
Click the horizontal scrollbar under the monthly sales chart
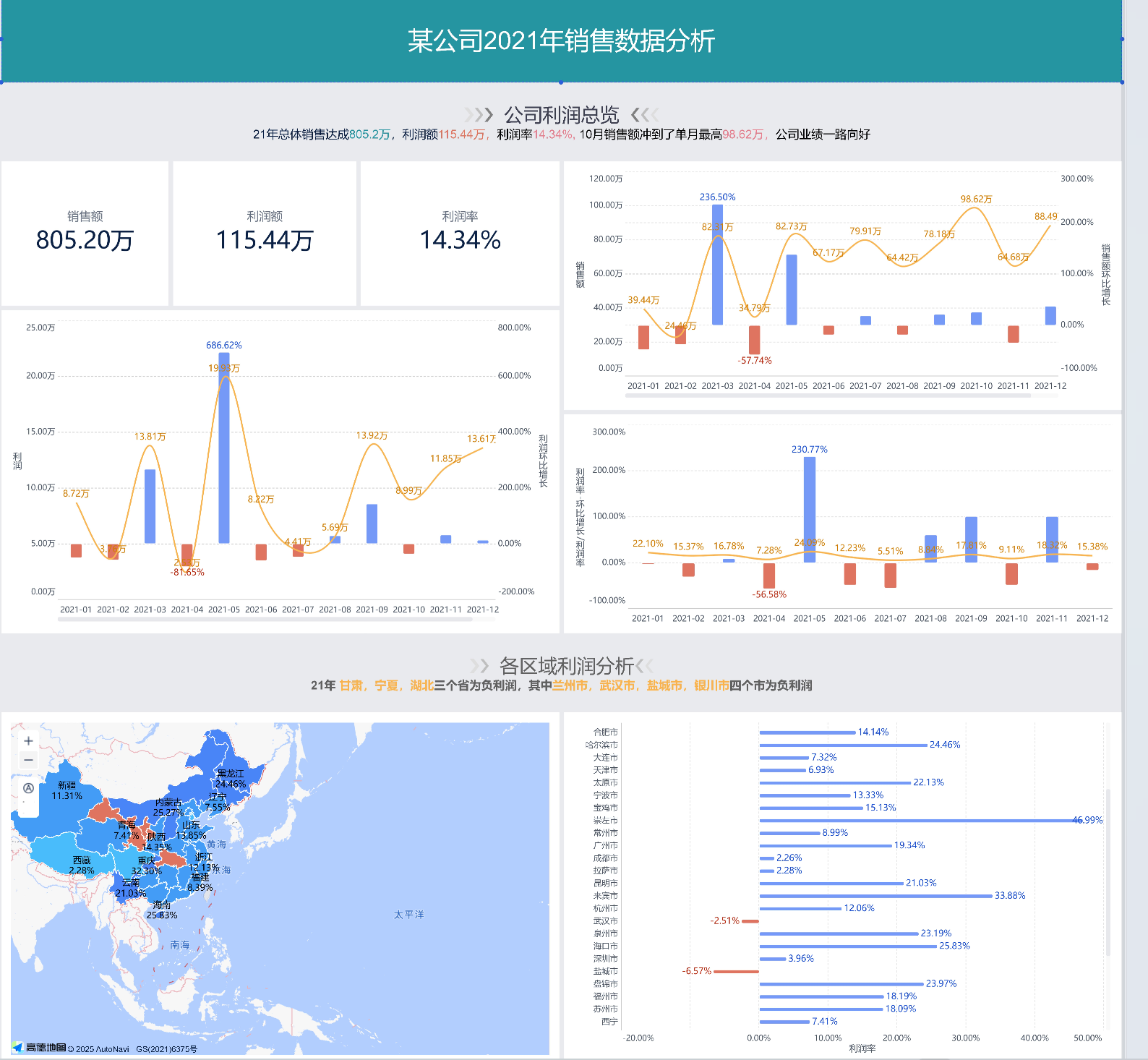828,396
